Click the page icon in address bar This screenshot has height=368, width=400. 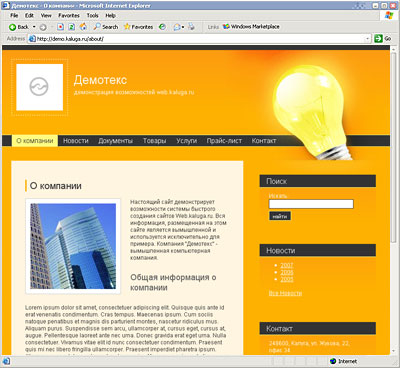(x=32, y=39)
